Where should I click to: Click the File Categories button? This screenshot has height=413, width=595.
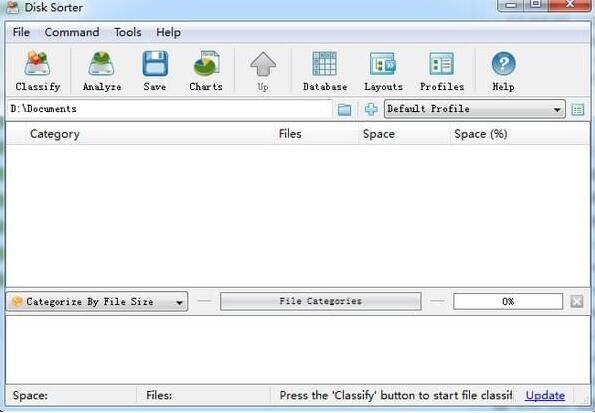point(321,301)
